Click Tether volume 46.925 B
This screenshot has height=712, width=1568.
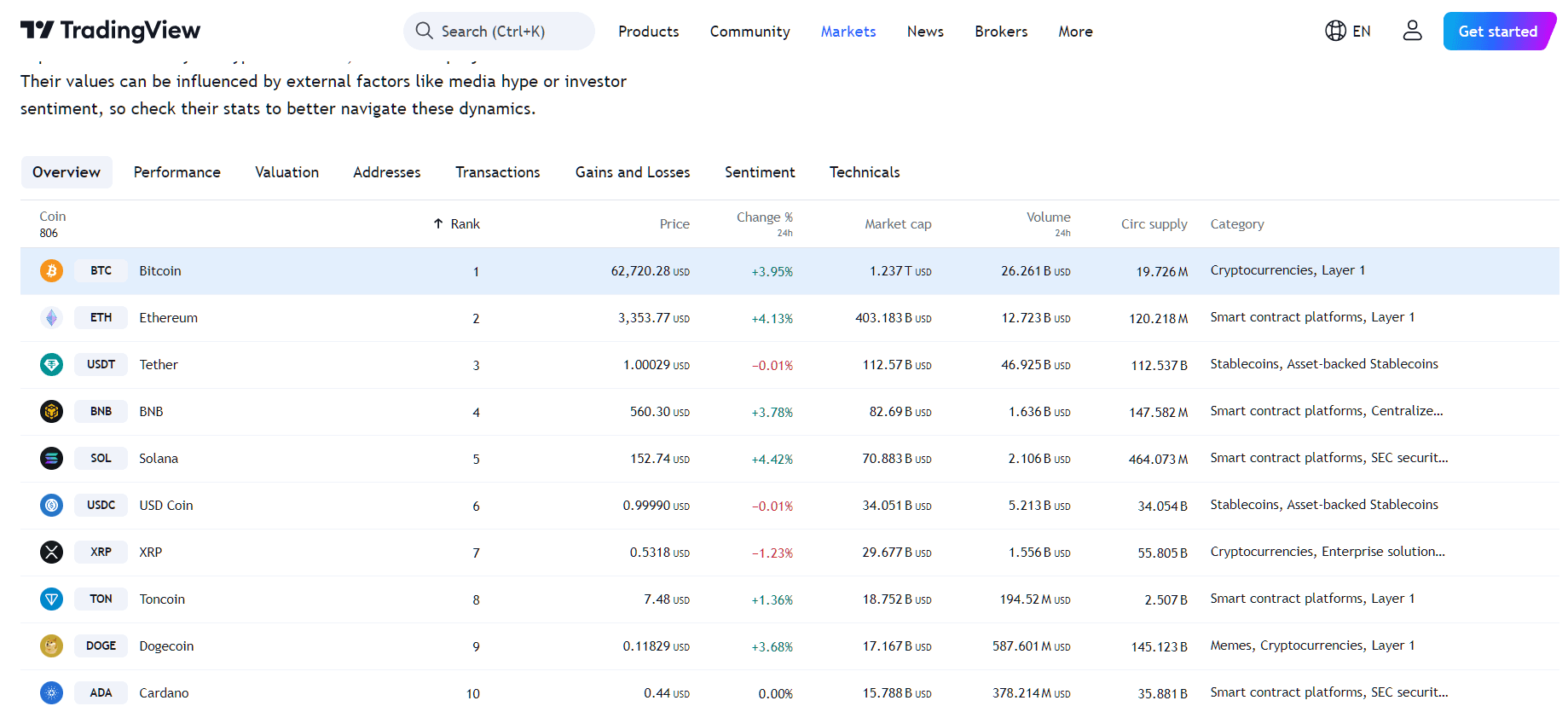(1036, 365)
